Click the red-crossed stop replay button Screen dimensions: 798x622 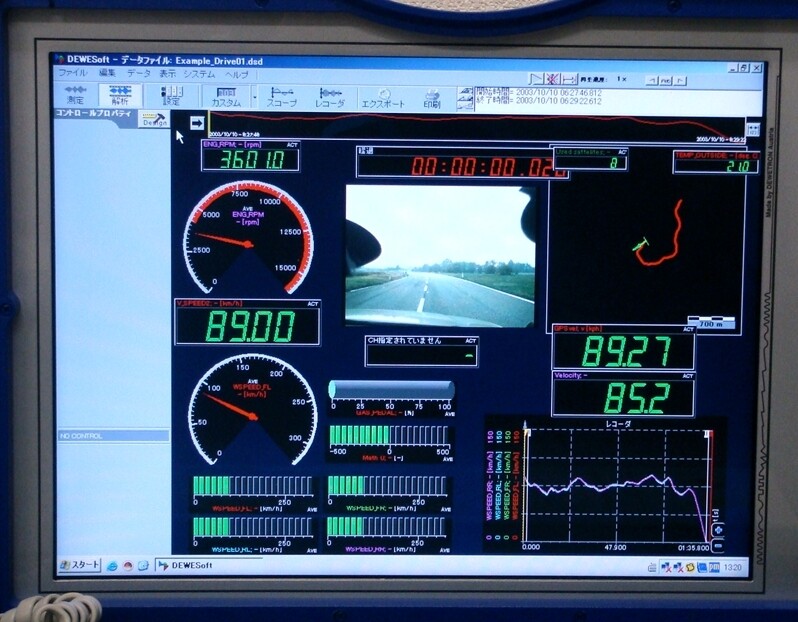(x=553, y=79)
